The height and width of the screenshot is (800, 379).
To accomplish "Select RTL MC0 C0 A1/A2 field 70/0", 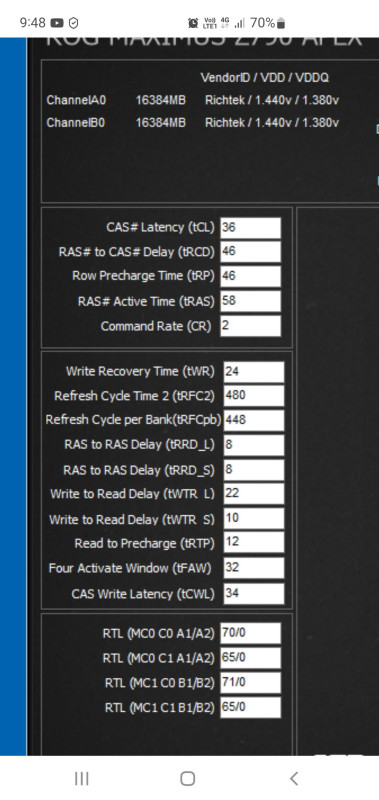I will pos(250,633).
